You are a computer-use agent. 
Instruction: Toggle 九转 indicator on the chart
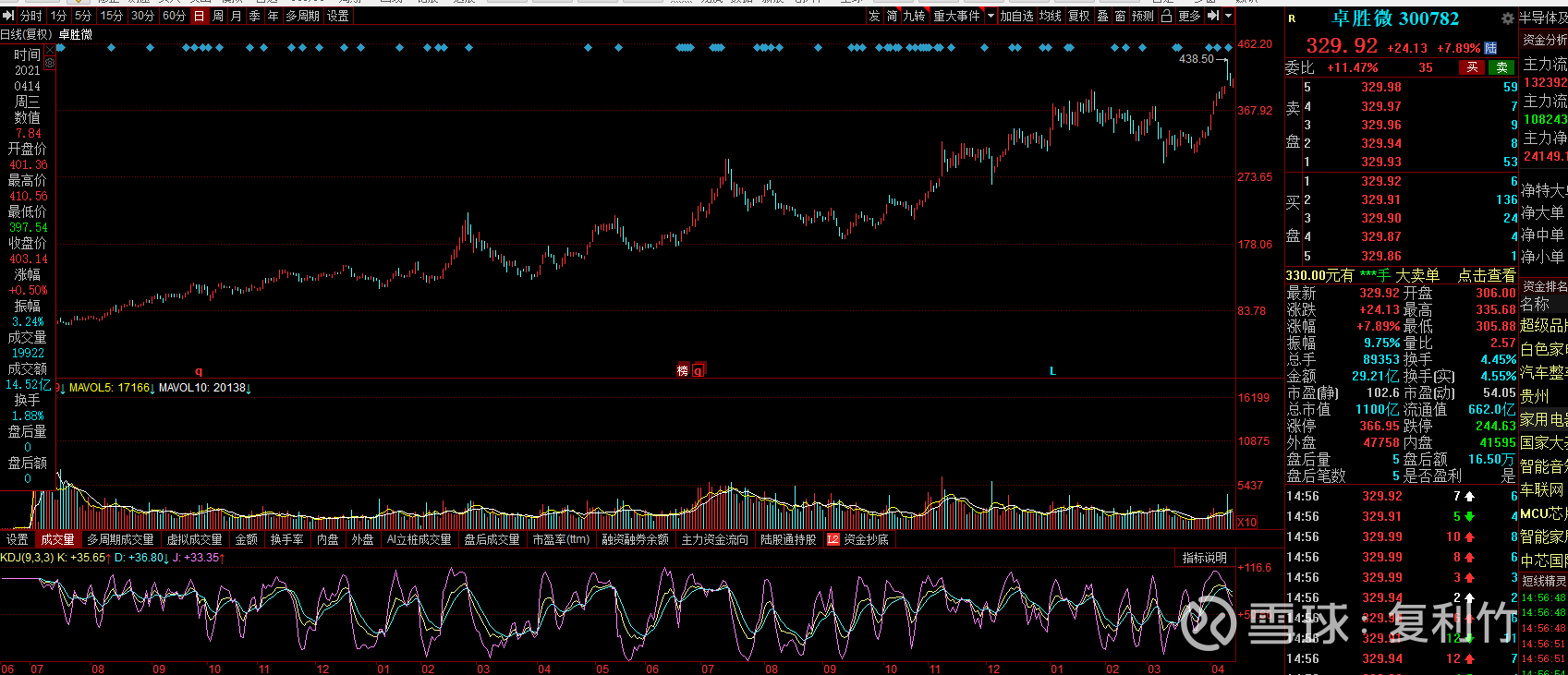point(914,16)
